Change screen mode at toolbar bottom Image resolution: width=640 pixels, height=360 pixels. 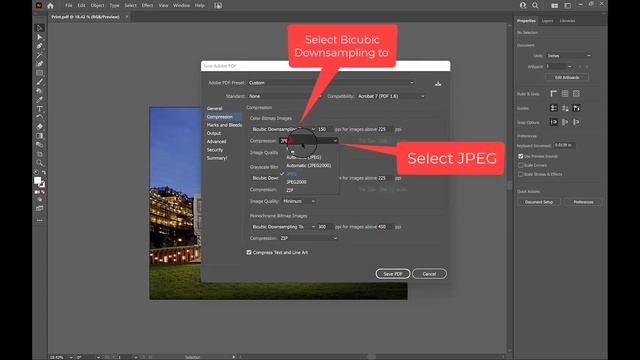coord(40,208)
